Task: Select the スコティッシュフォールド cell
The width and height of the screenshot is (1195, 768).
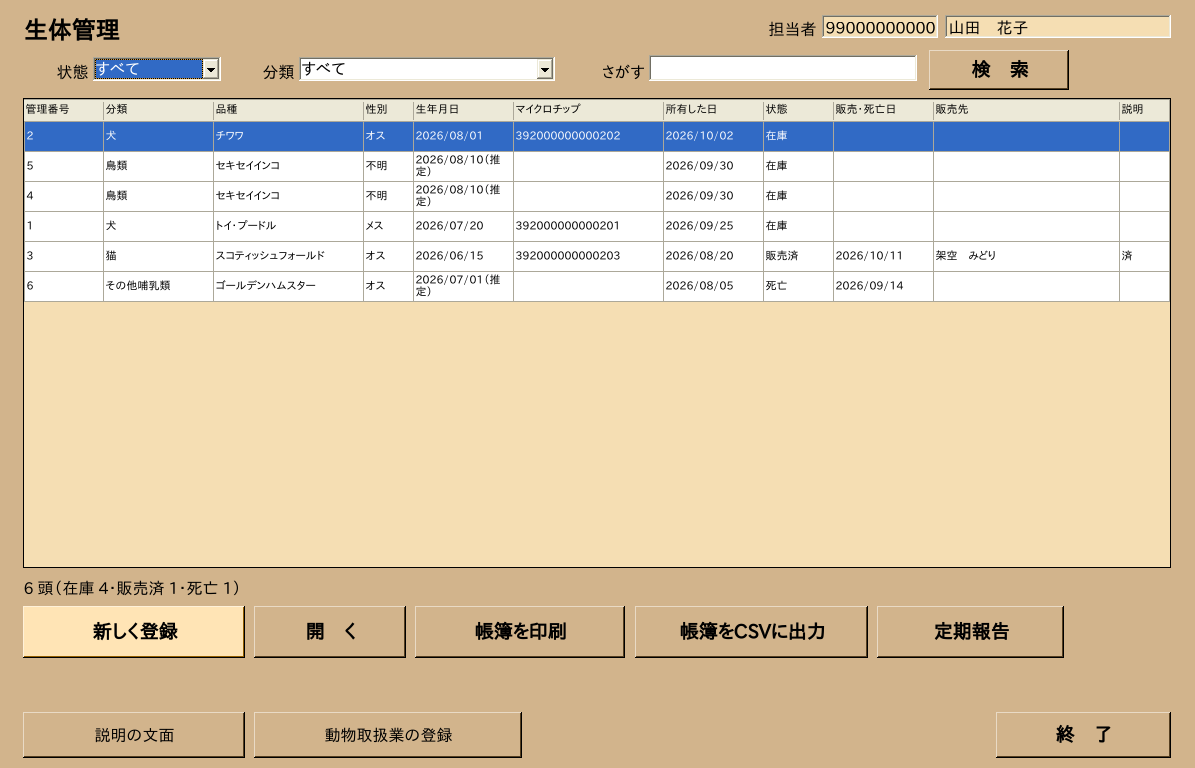Action: coord(288,256)
